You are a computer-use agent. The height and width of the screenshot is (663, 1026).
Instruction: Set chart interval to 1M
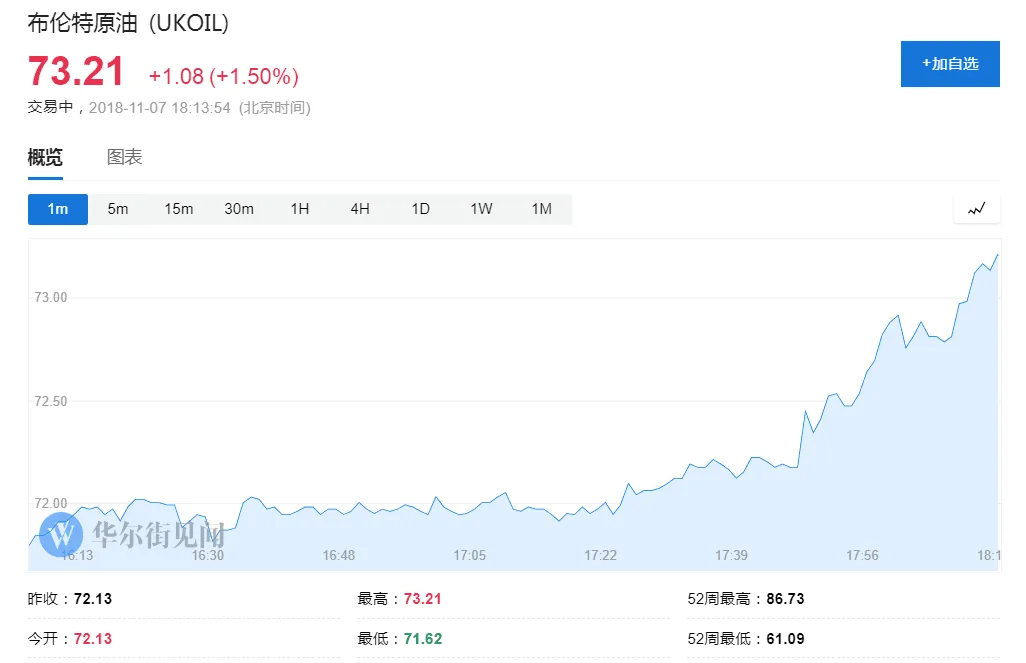click(x=542, y=209)
